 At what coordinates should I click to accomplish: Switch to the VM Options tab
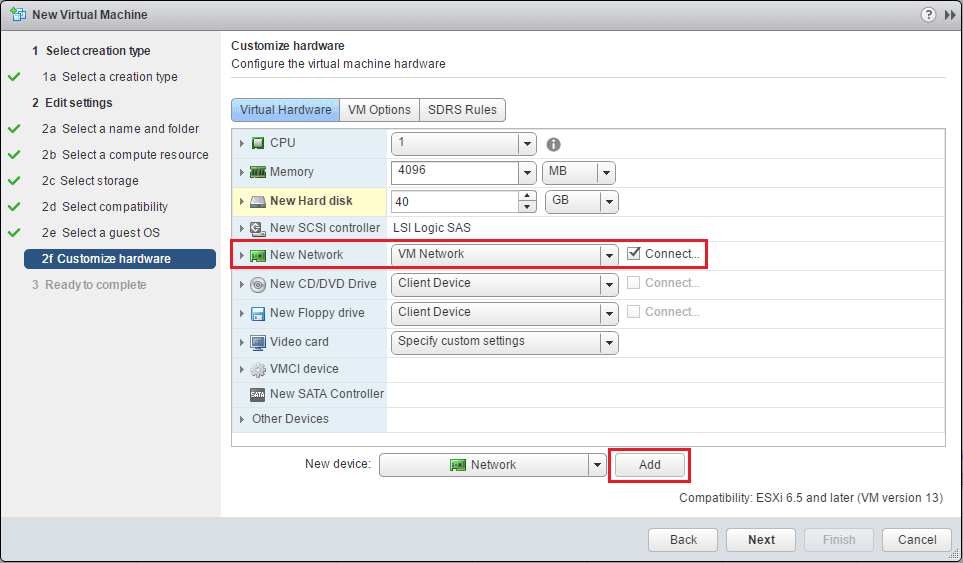click(x=379, y=110)
